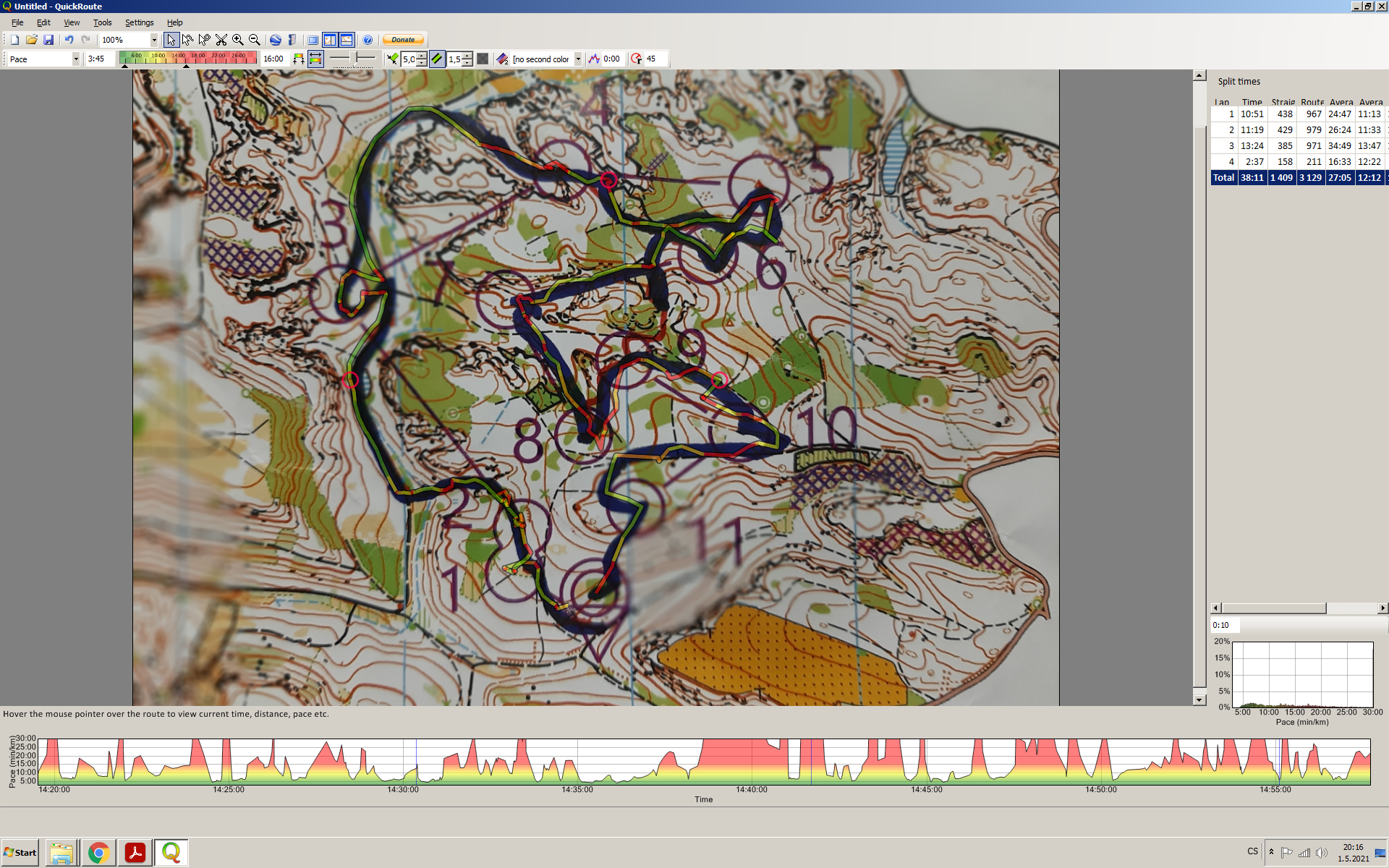Select the Total row in split times

tap(1299, 178)
